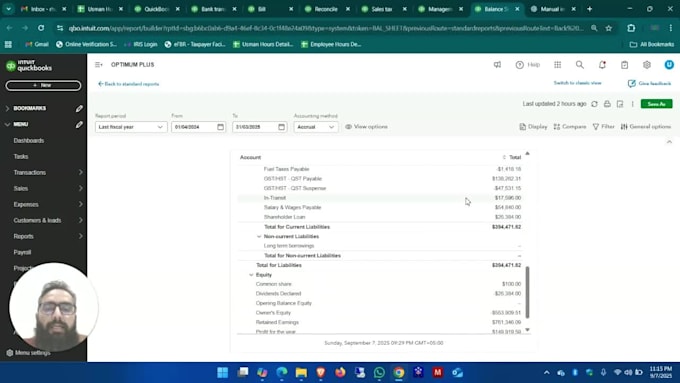Open the browser extensions puzzle icon
The image size is (680, 383).
pyautogui.click(x=631, y=28)
